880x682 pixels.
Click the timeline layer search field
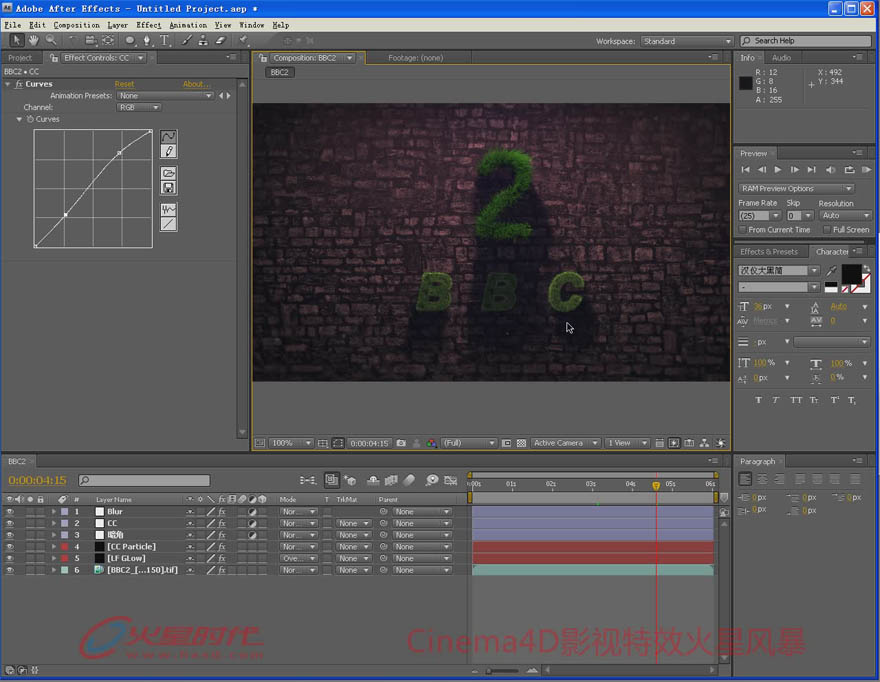click(144, 480)
